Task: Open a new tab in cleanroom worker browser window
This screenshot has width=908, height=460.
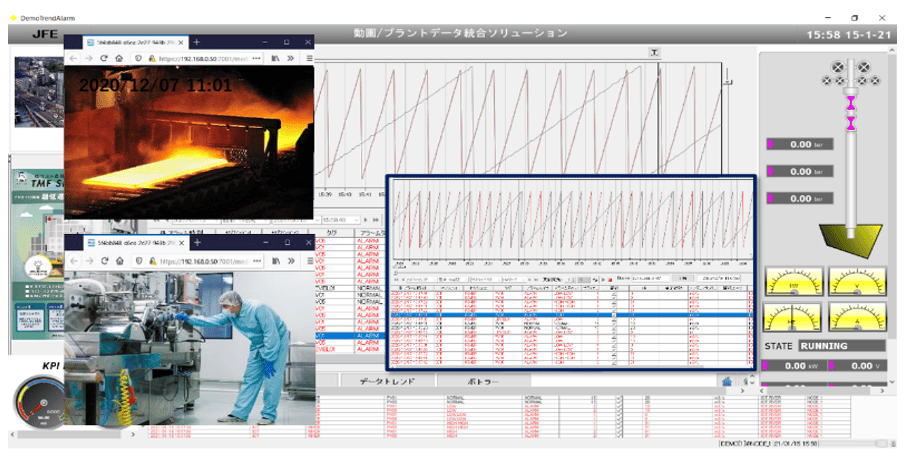Action: (197, 242)
